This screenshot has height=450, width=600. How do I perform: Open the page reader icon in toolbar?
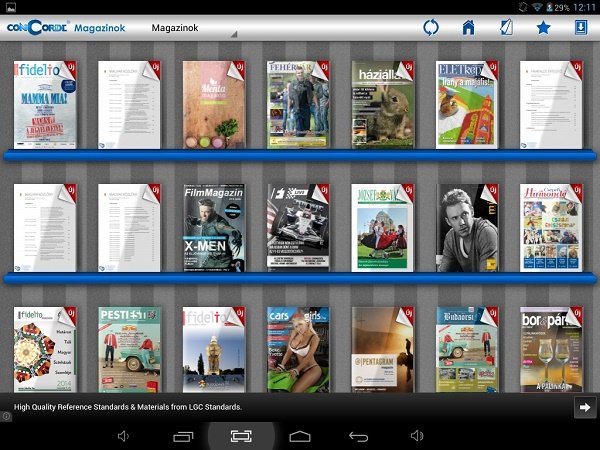(506, 28)
